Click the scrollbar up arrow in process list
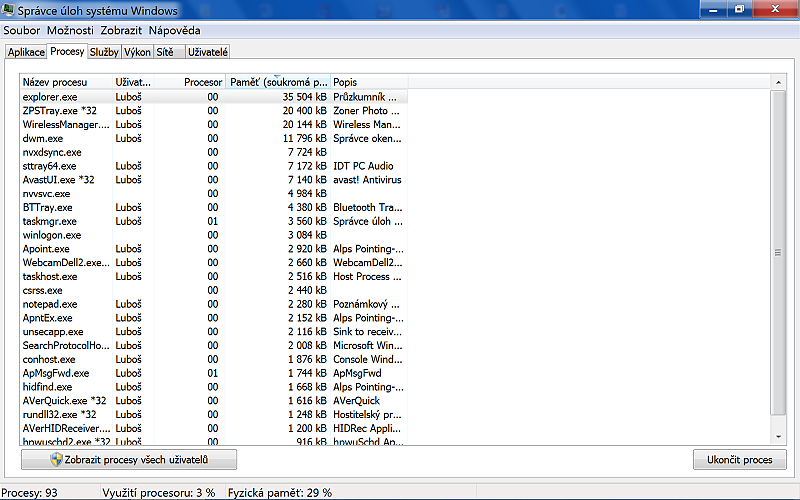800x500 pixels. coord(779,82)
